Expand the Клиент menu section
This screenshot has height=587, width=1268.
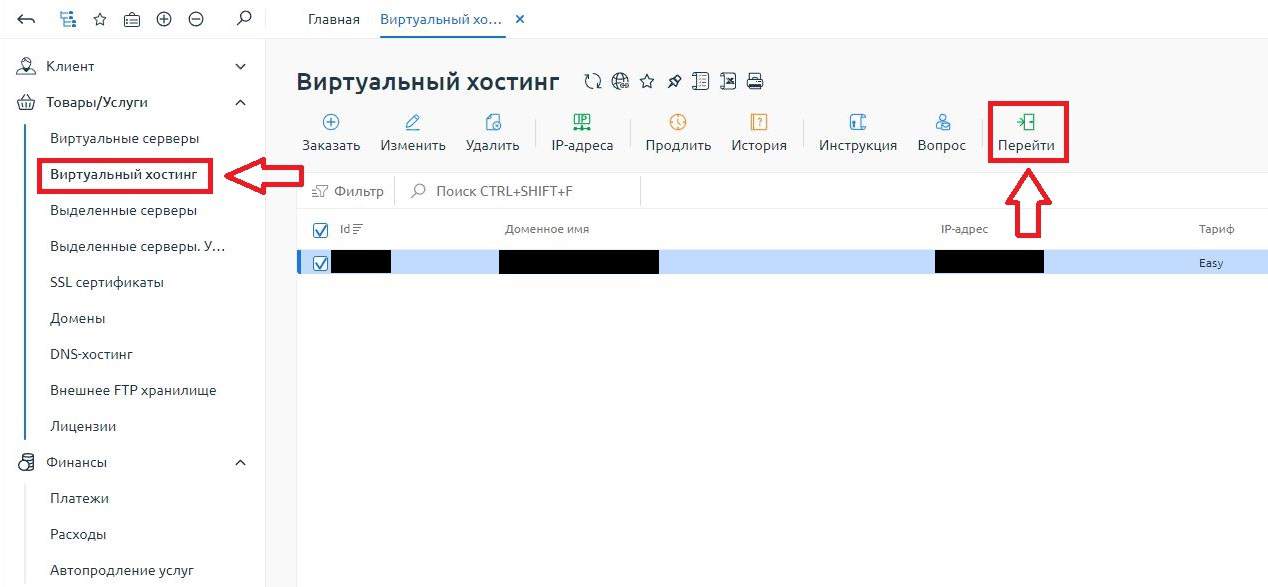240,66
